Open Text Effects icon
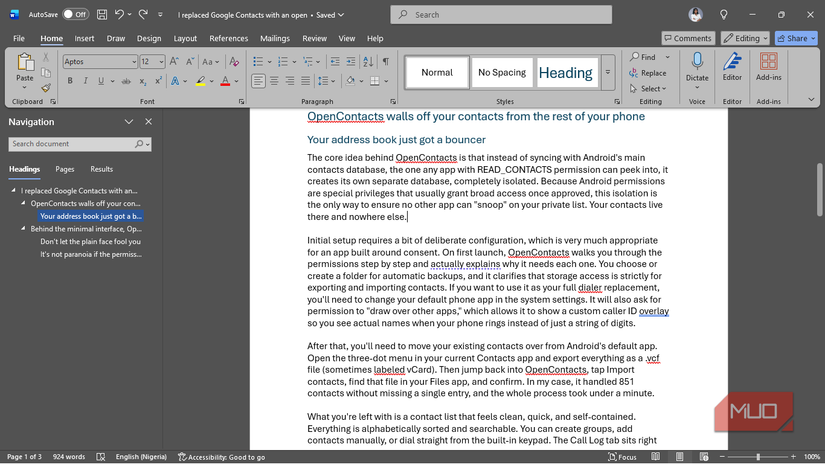 pyautogui.click(x=175, y=81)
